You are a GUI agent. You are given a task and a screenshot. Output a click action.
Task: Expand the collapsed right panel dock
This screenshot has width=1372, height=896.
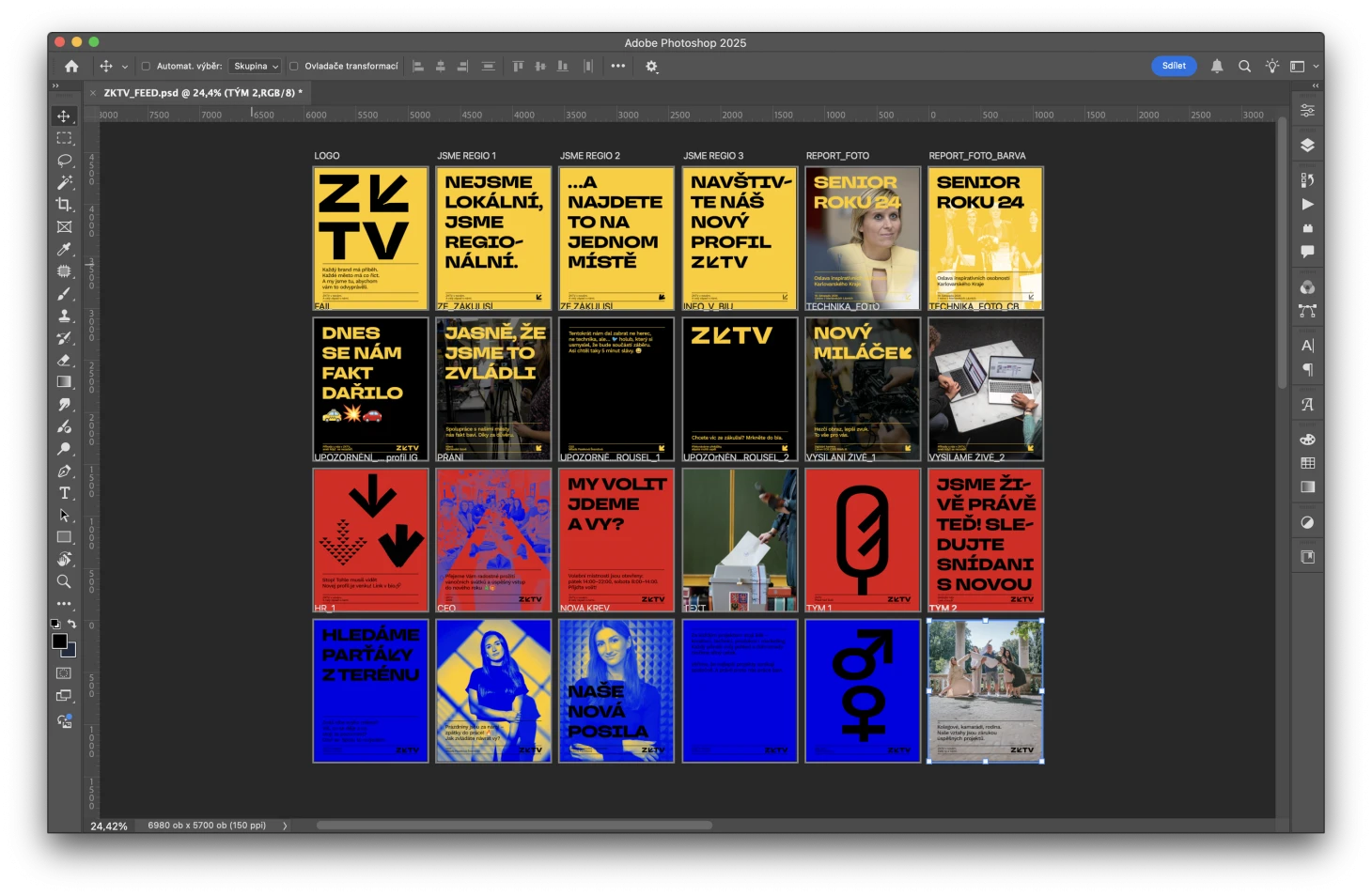pyautogui.click(x=1316, y=85)
